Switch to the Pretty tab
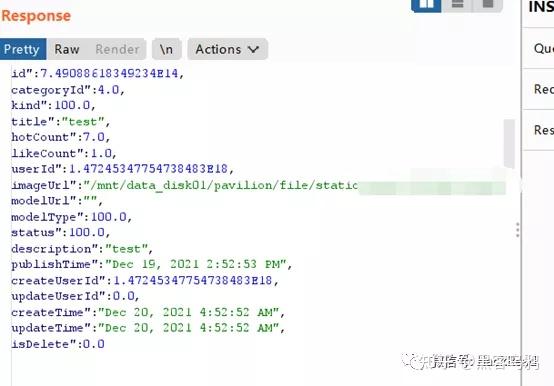The image size is (554, 386). pos(23,49)
